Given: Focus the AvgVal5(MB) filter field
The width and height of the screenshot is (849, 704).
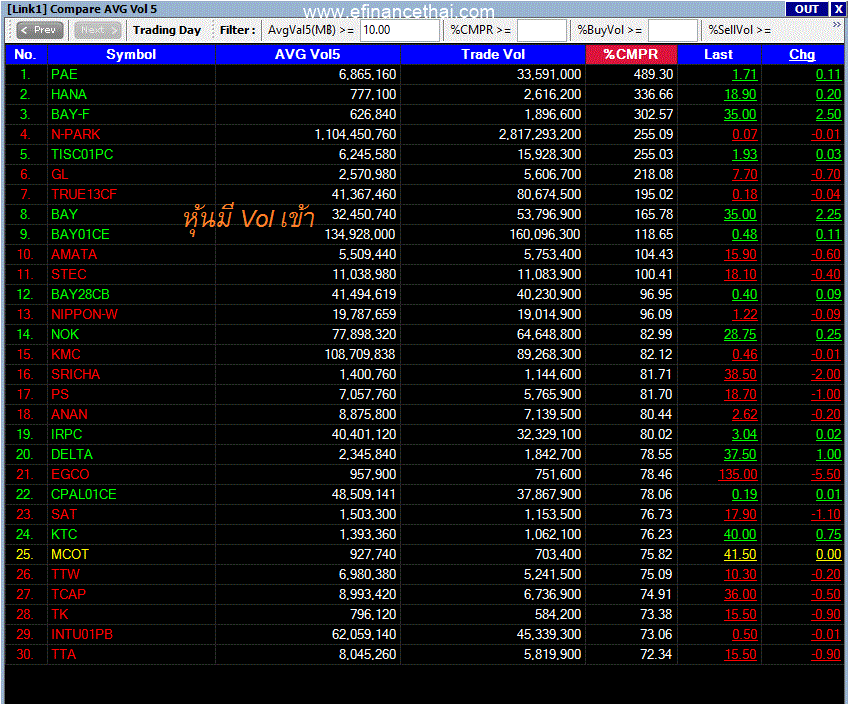Looking at the screenshot, I should point(400,30).
